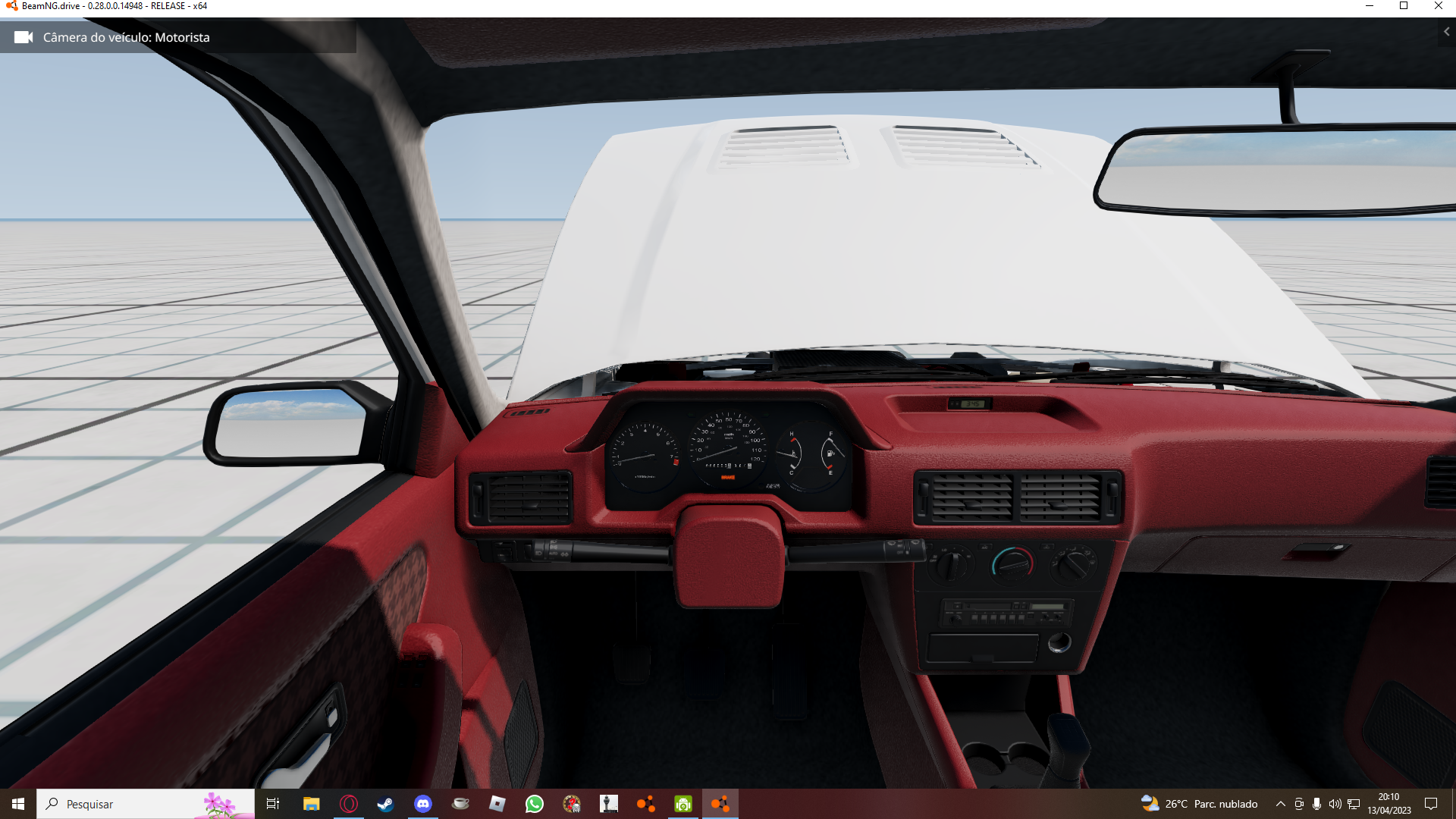Switch to the Opera GX browser

(x=349, y=804)
